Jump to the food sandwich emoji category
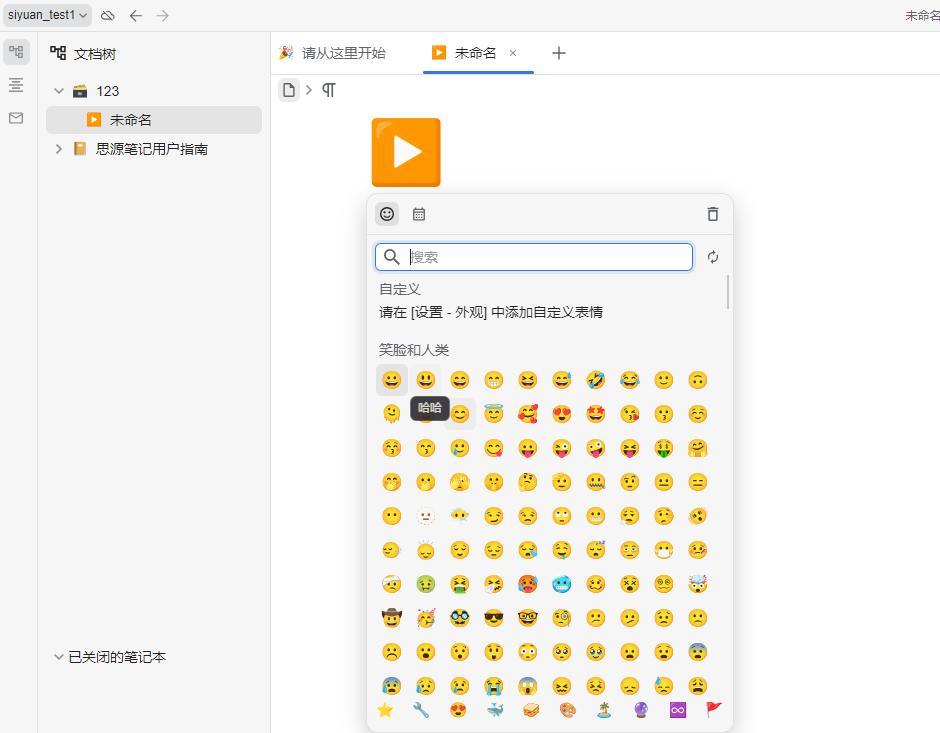The image size is (940, 733). pos(531,710)
